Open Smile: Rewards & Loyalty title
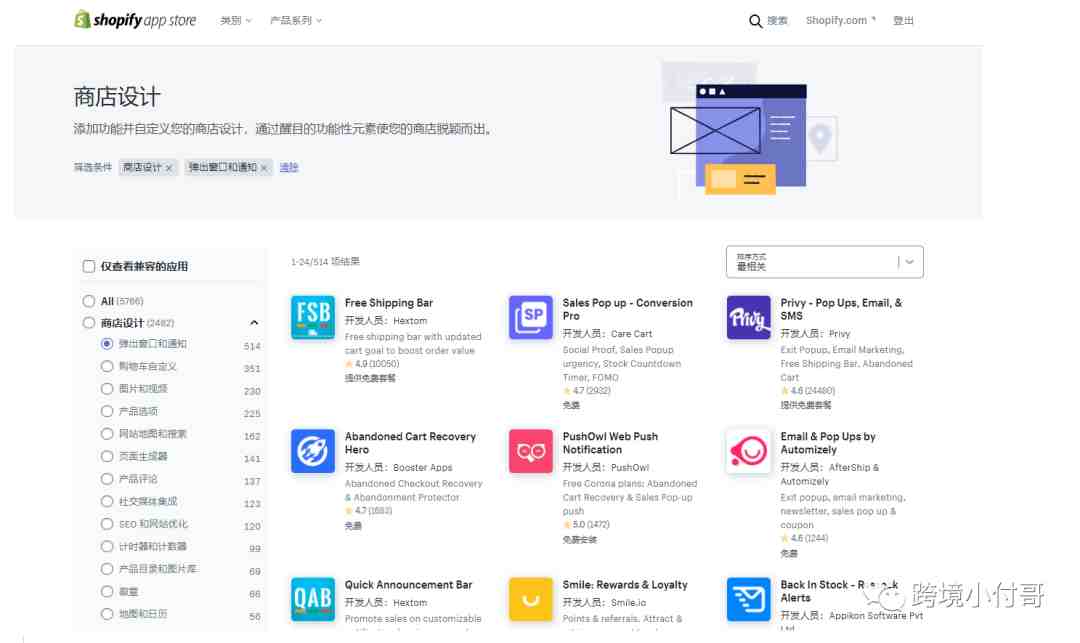1080x643 pixels. point(625,584)
